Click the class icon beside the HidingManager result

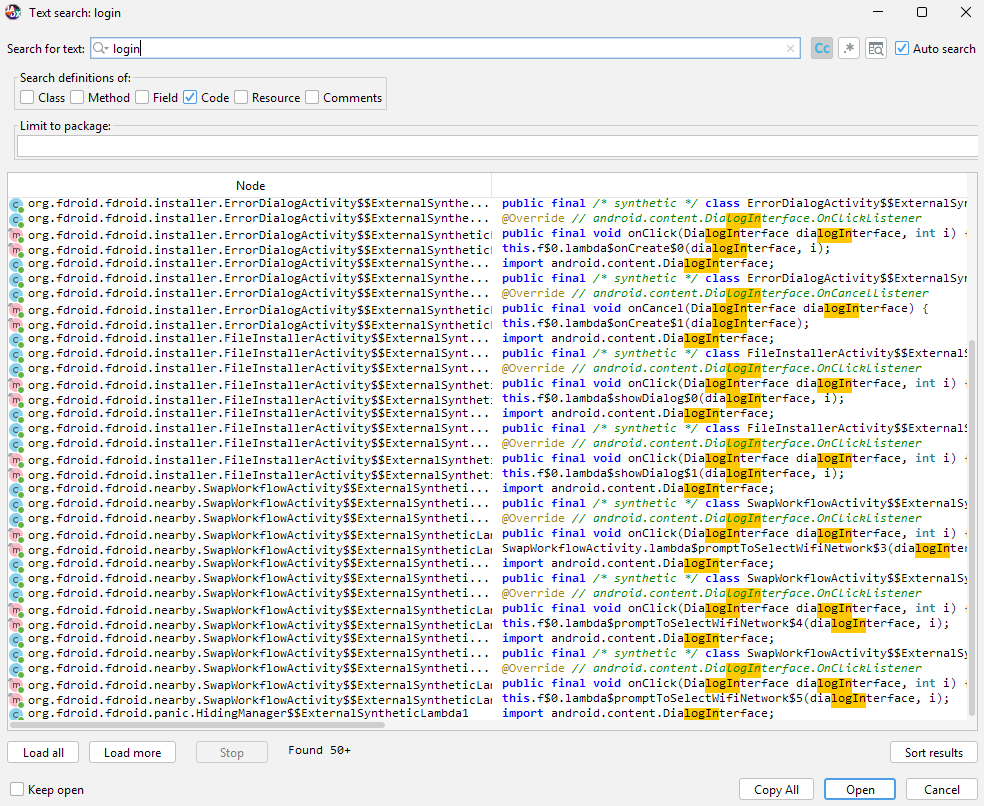coord(16,714)
